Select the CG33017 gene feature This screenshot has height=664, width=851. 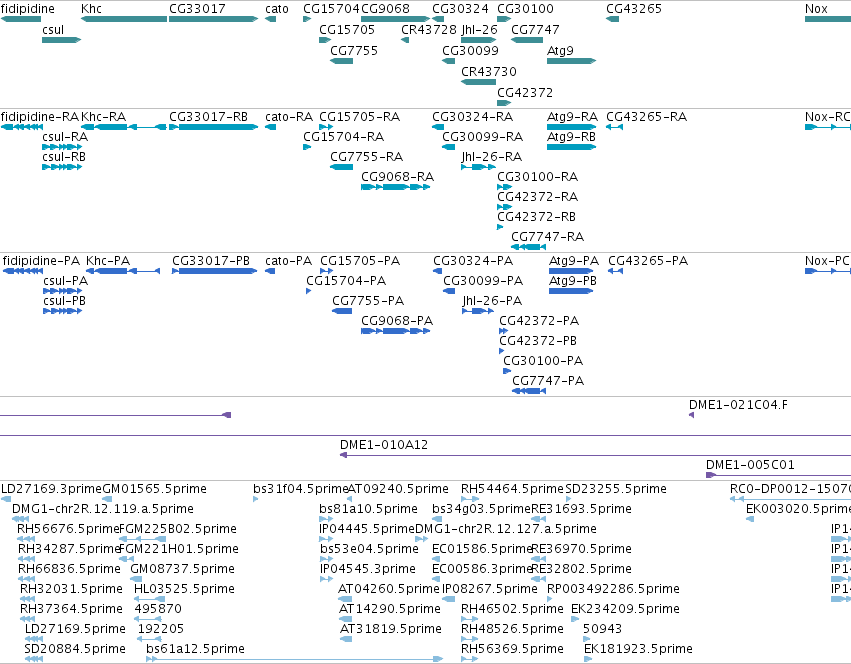click(213, 19)
